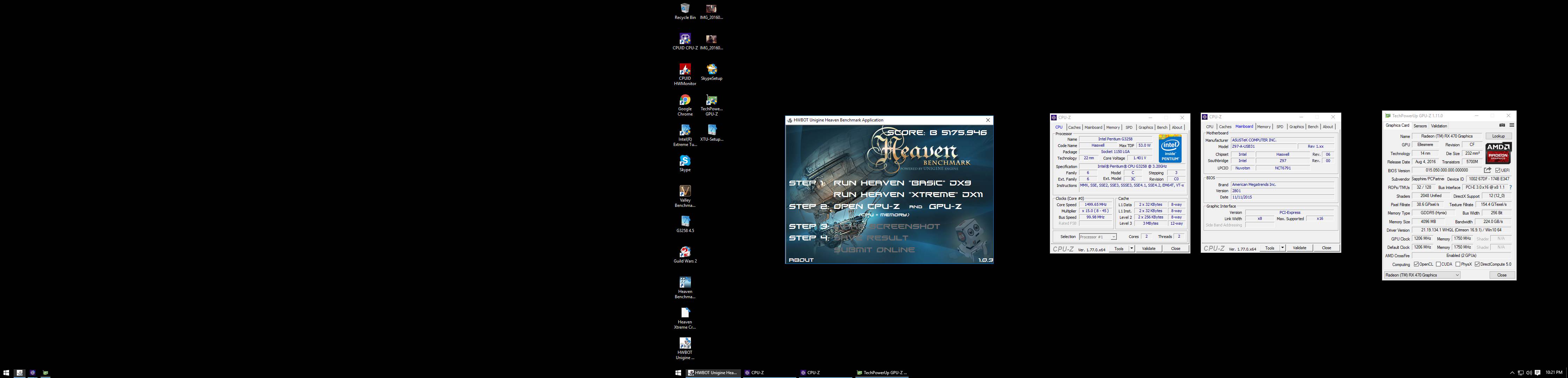Click the Bus Interface question mark icon
1568x378 pixels.
pos(1511,188)
